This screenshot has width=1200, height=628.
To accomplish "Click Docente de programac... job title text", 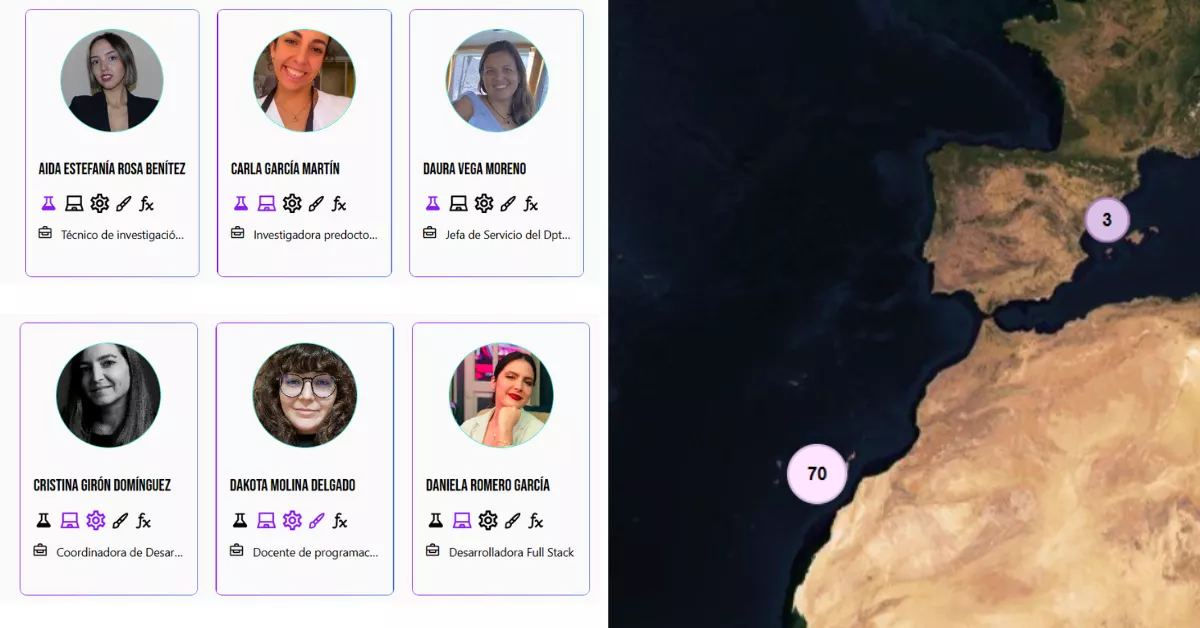I will tap(315, 552).
